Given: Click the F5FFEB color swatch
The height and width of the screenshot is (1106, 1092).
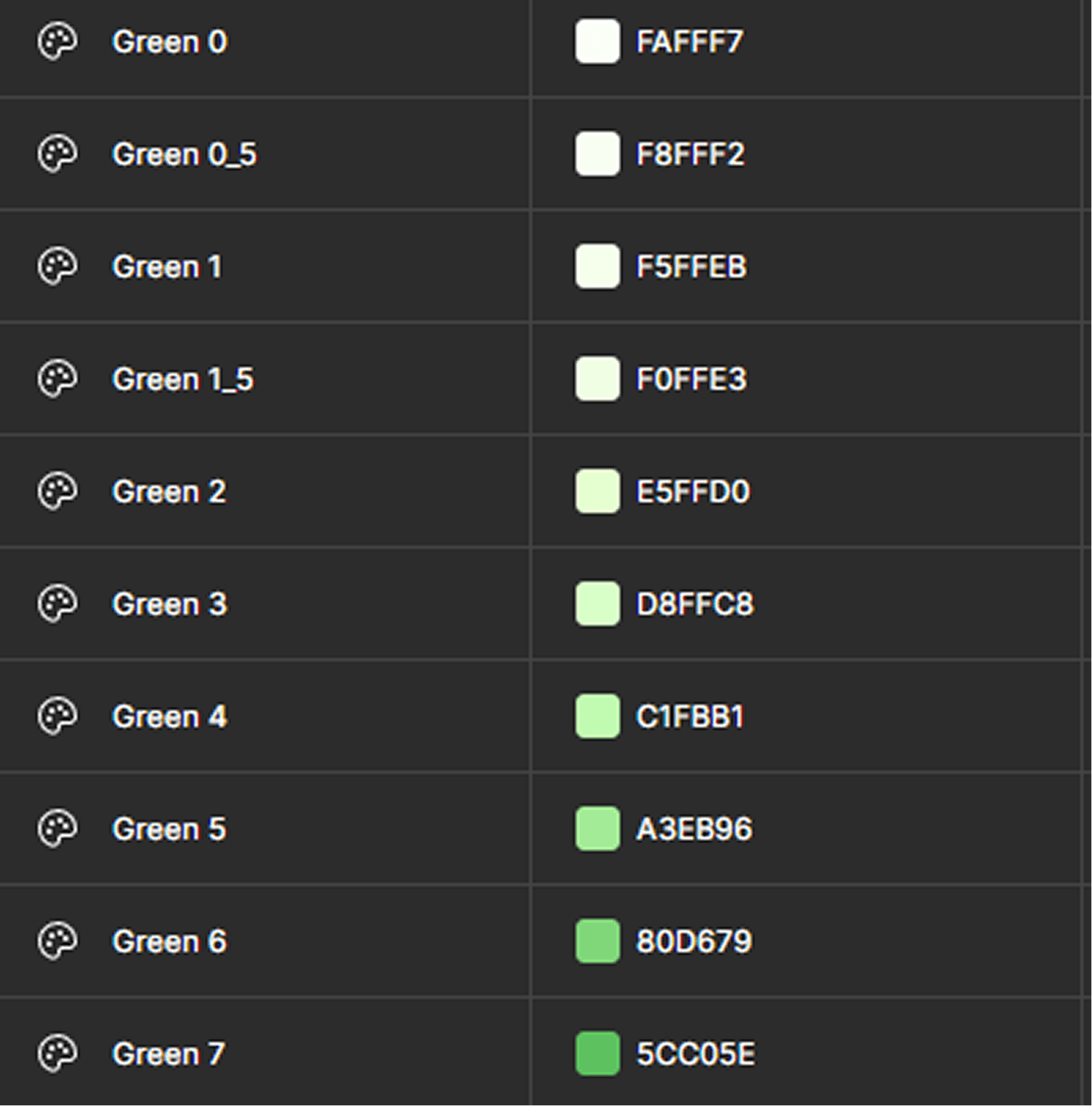Looking at the screenshot, I should [x=597, y=267].
